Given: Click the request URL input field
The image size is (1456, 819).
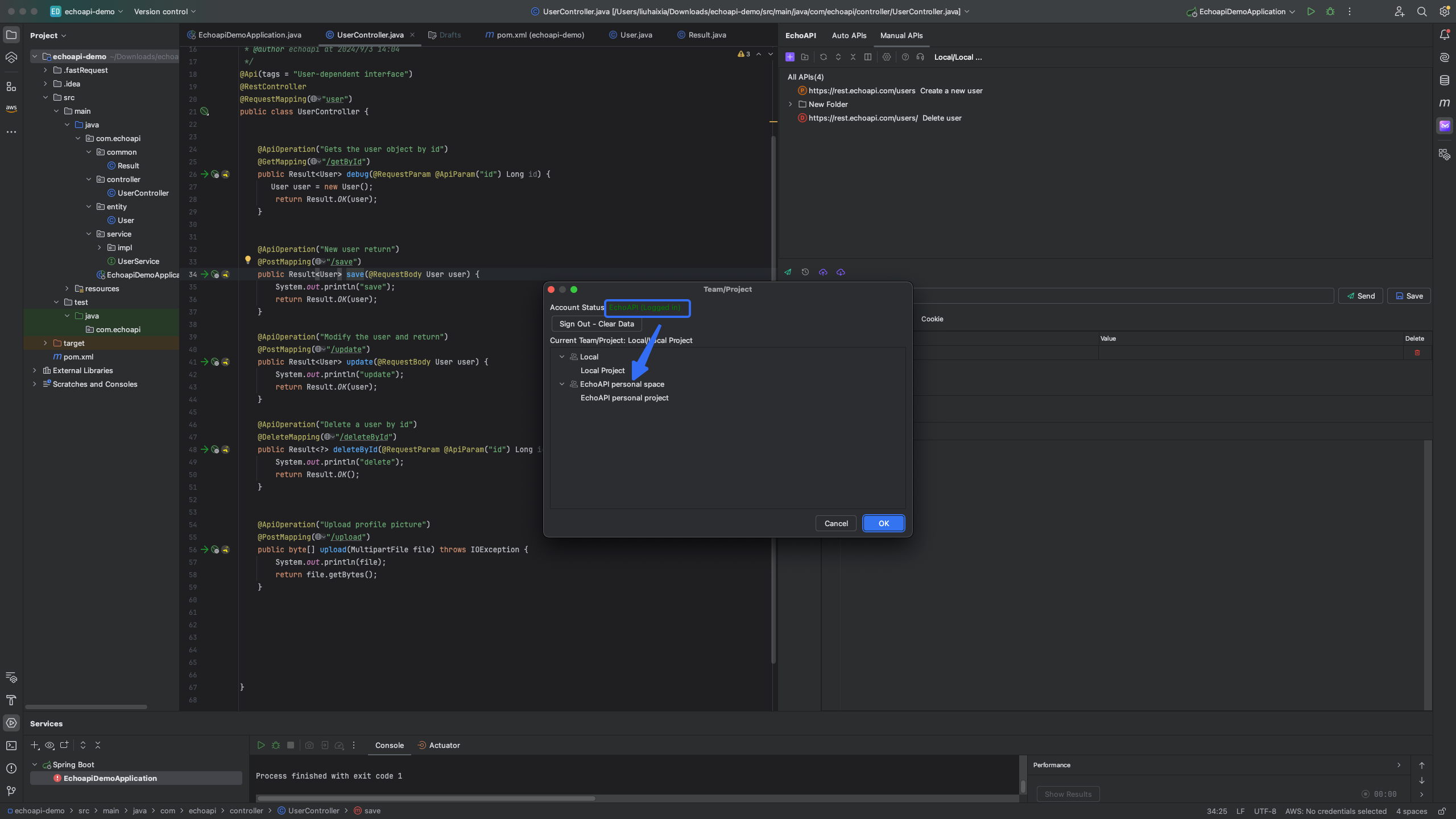Looking at the screenshot, I should (1123, 296).
